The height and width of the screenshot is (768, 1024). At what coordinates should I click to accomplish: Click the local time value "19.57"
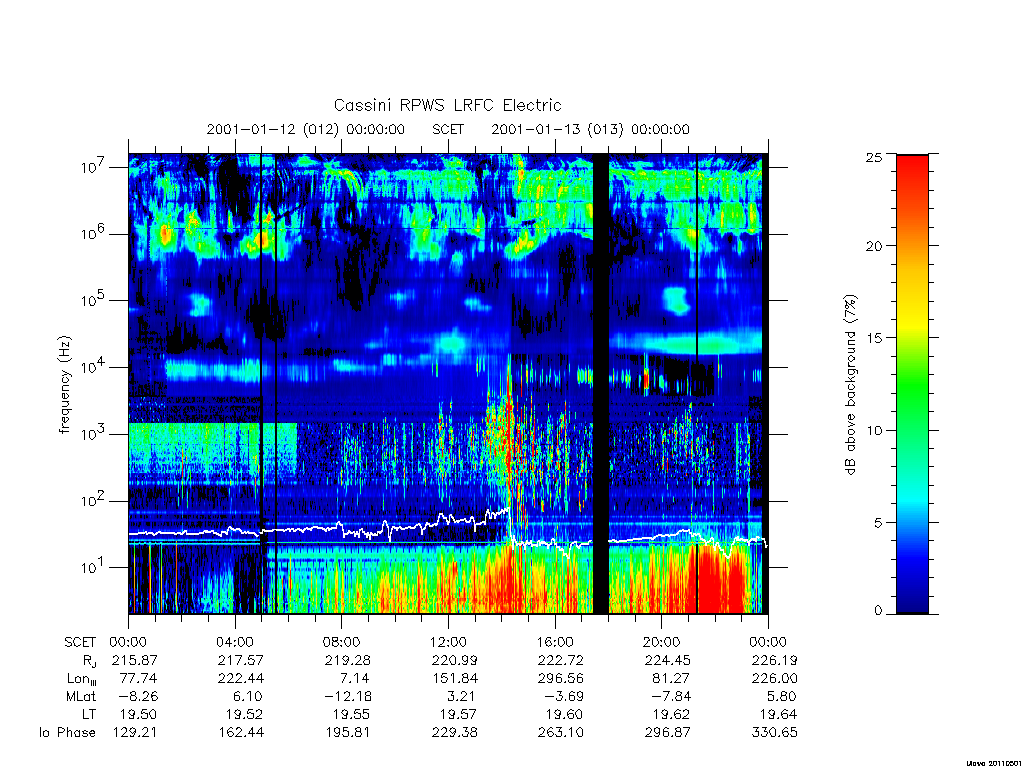click(x=458, y=714)
